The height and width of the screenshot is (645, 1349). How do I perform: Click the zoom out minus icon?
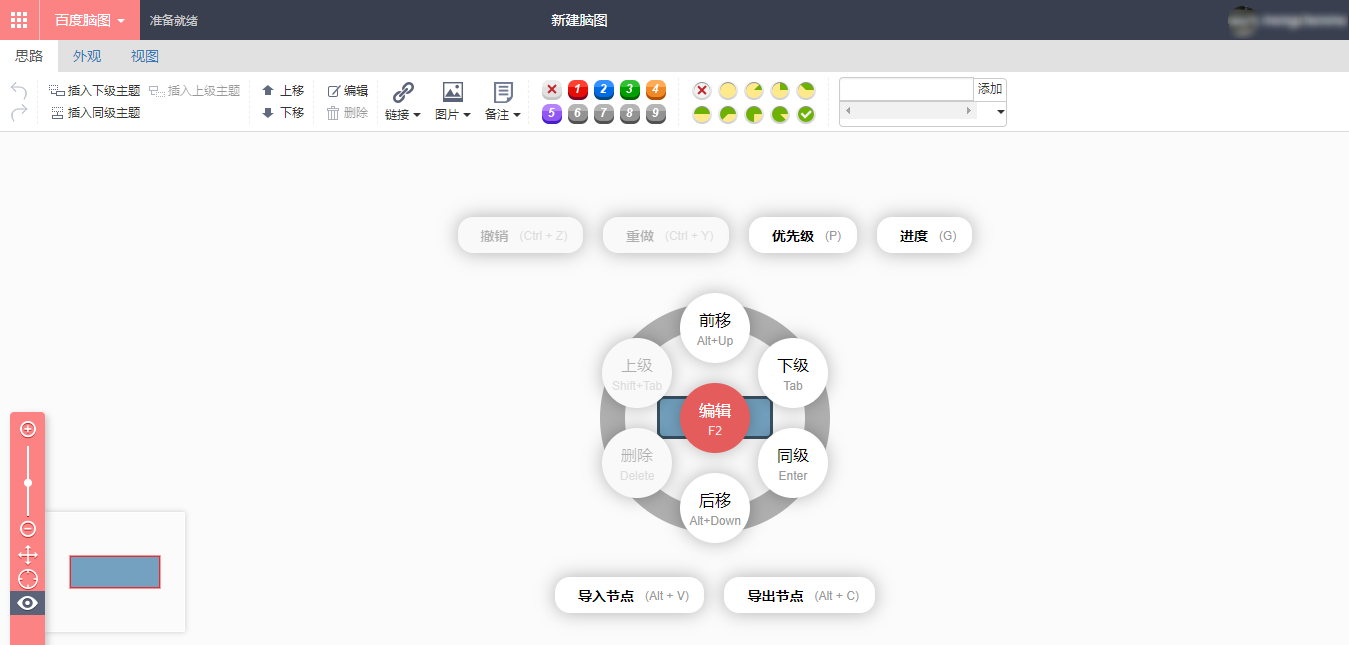point(28,529)
